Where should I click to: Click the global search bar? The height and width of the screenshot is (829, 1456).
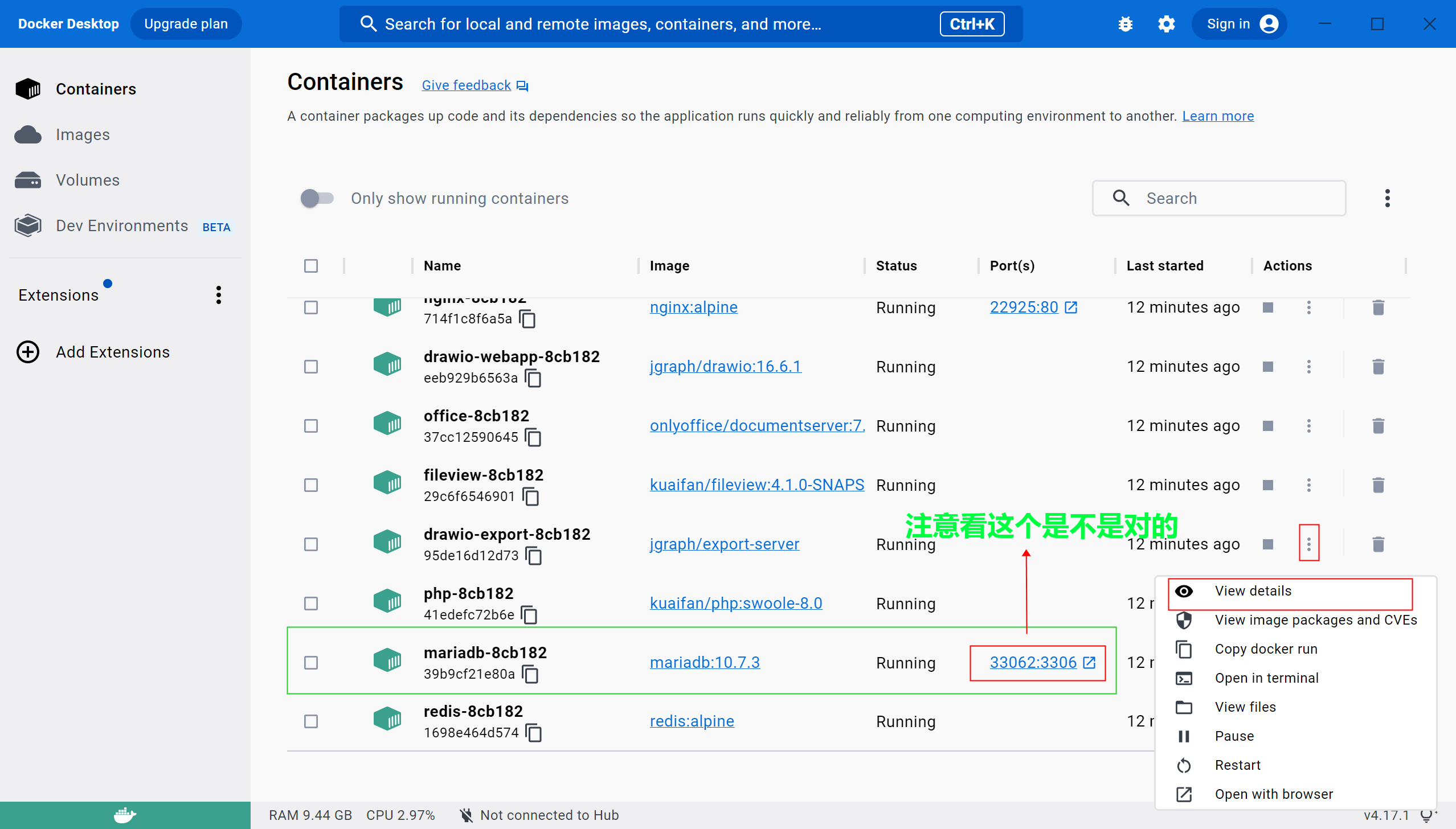(681, 24)
